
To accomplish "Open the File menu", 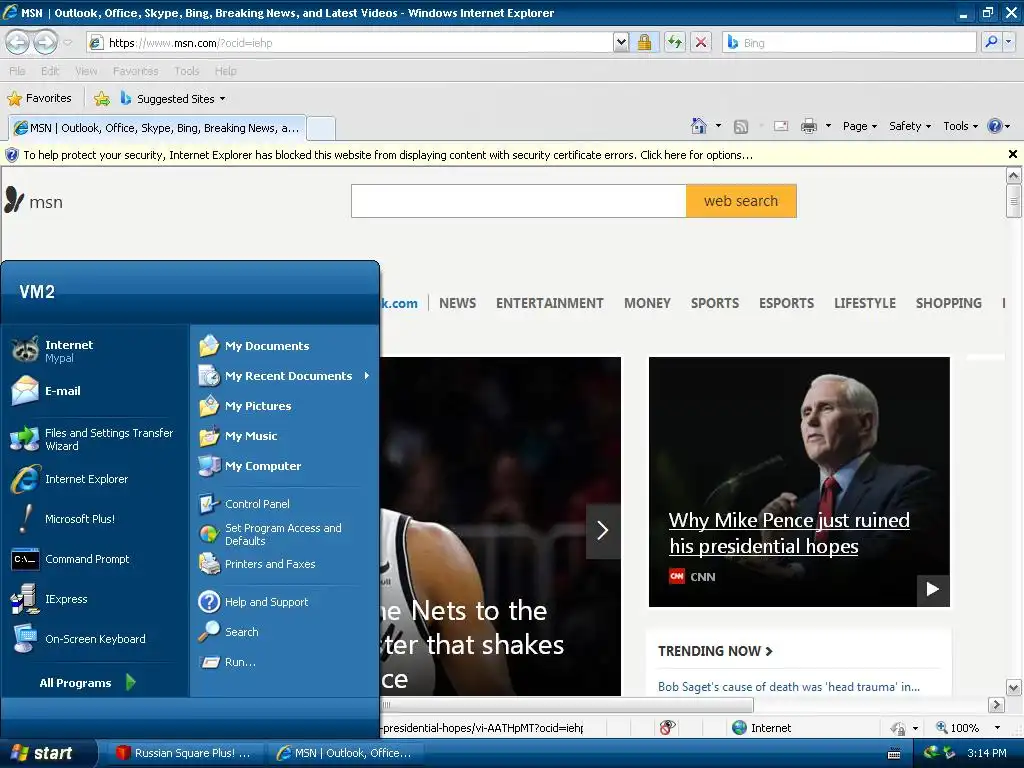I will (18, 71).
